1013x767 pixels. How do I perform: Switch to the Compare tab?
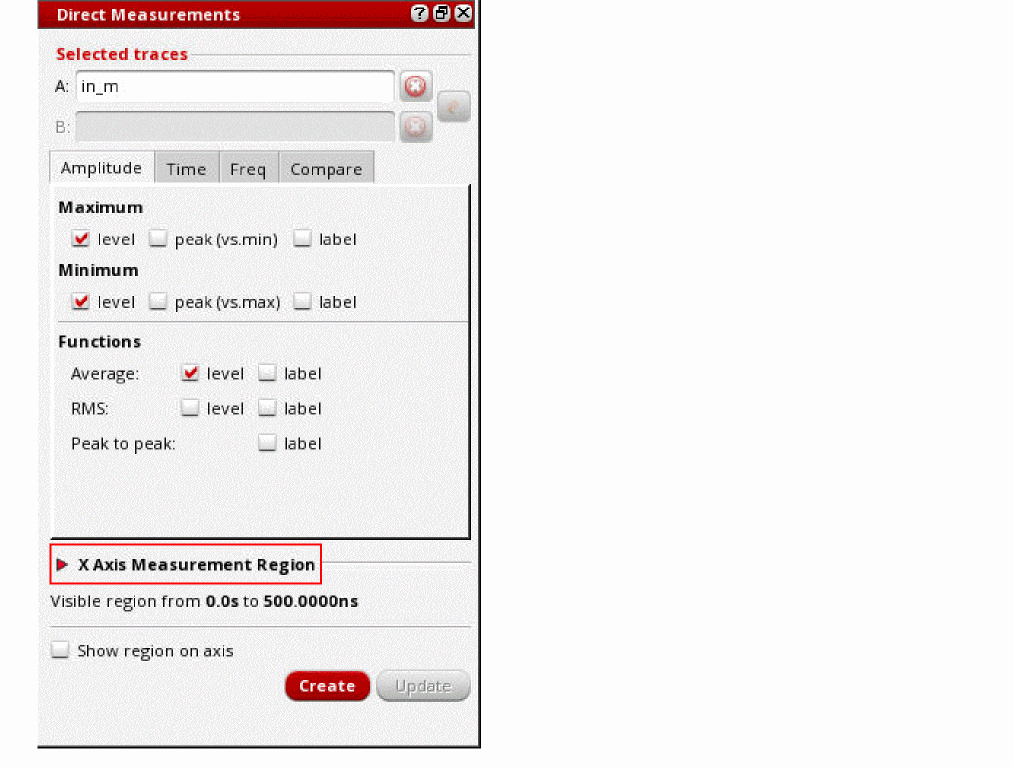click(x=326, y=169)
